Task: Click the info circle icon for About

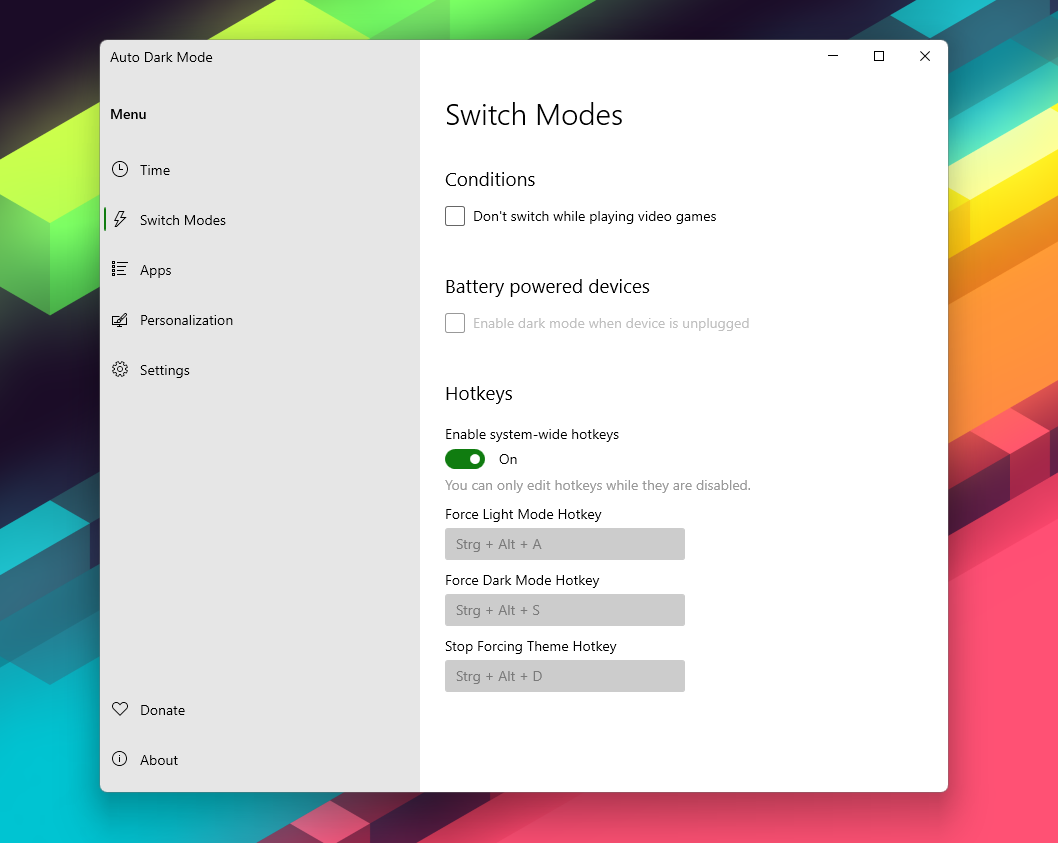Action: (x=119, y=759)
